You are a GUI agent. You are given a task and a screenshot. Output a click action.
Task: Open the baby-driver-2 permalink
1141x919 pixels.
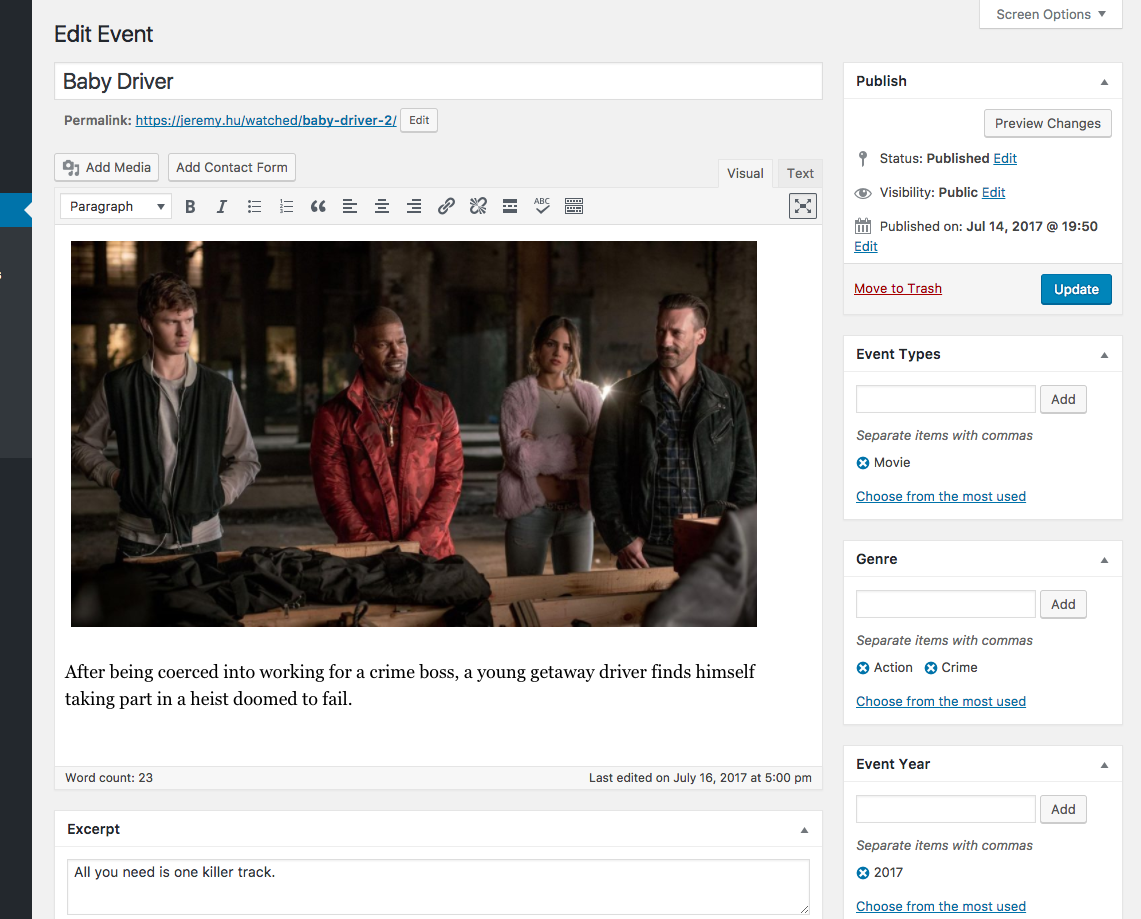266,120
